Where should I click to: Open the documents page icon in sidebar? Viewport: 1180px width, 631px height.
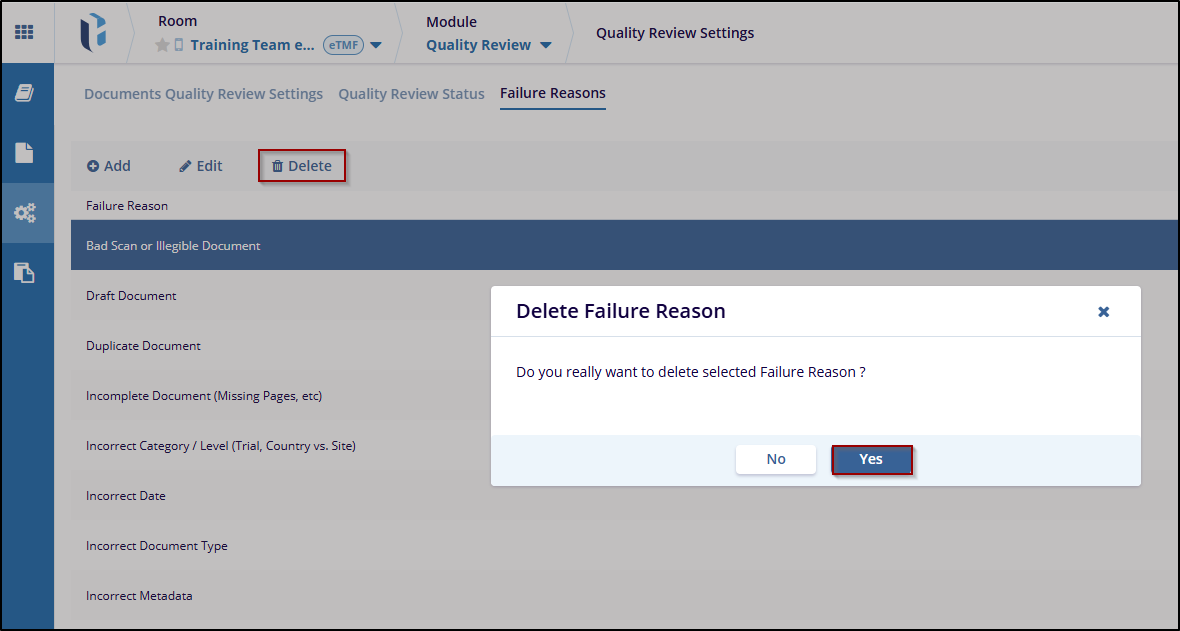point(24,153)
